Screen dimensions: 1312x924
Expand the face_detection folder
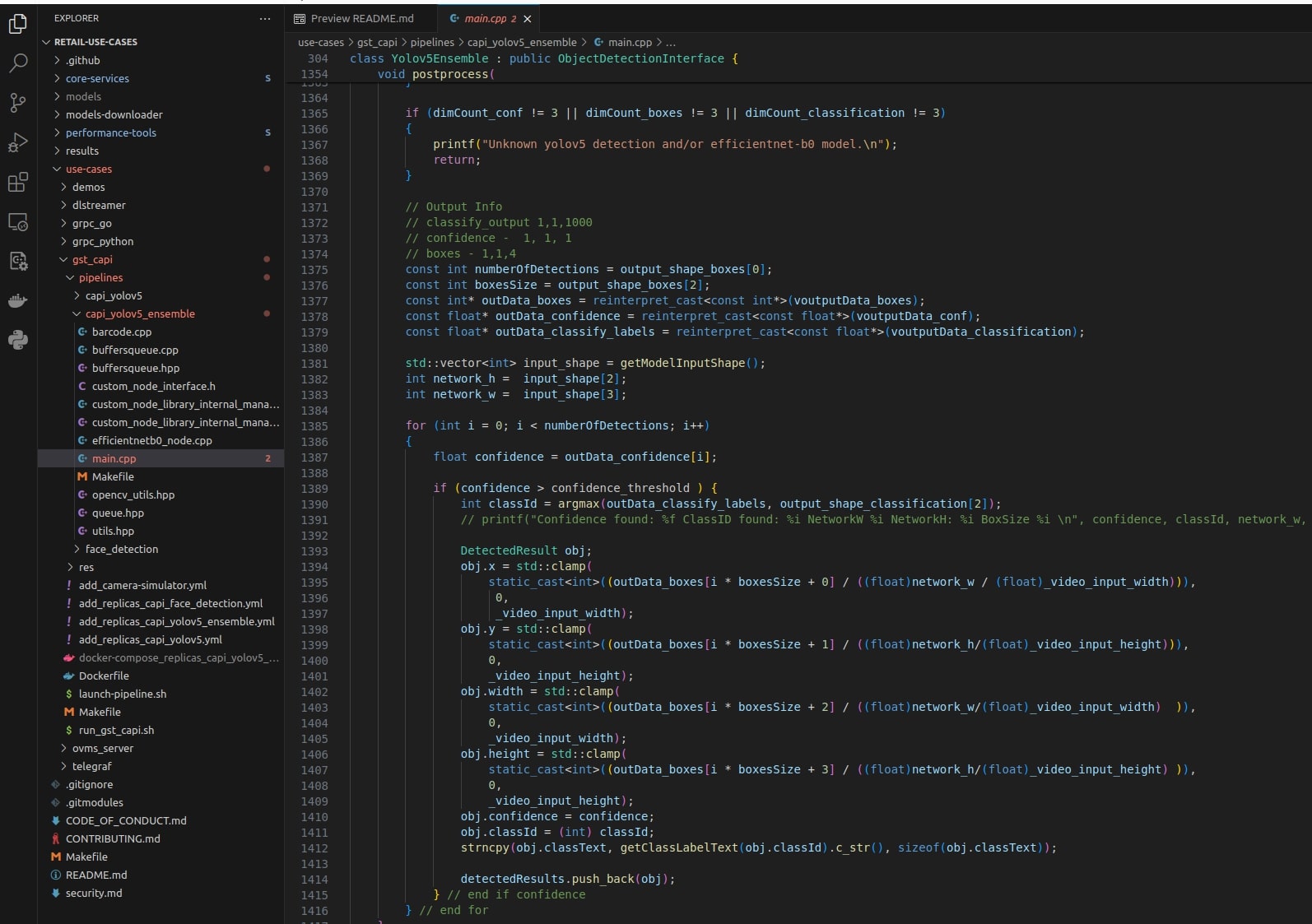pyautogui.click(x=121, y=550)
